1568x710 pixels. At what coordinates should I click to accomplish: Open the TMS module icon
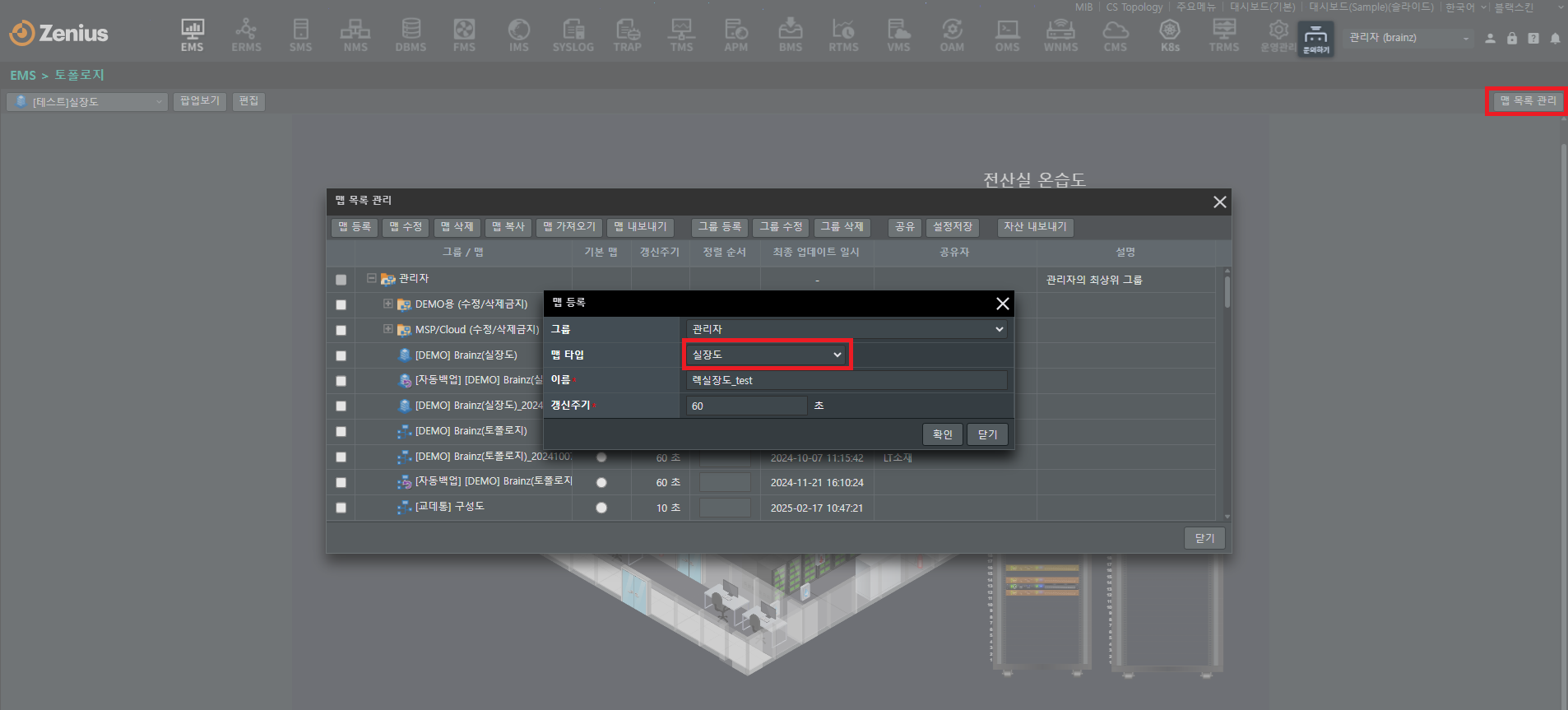pyautogui.click(x=681, y=35)
